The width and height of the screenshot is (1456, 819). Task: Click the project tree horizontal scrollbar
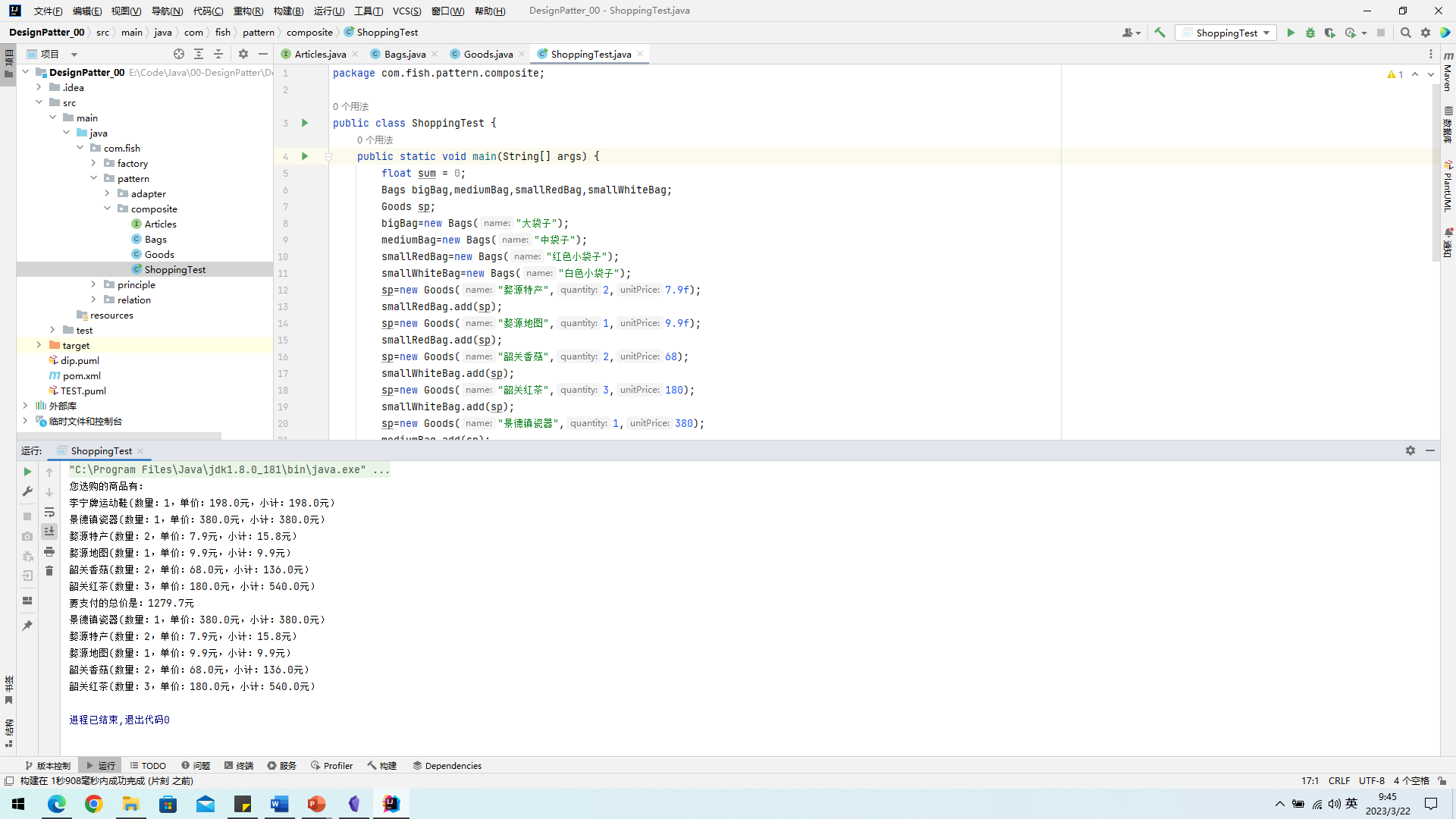[x=119, y=435]
